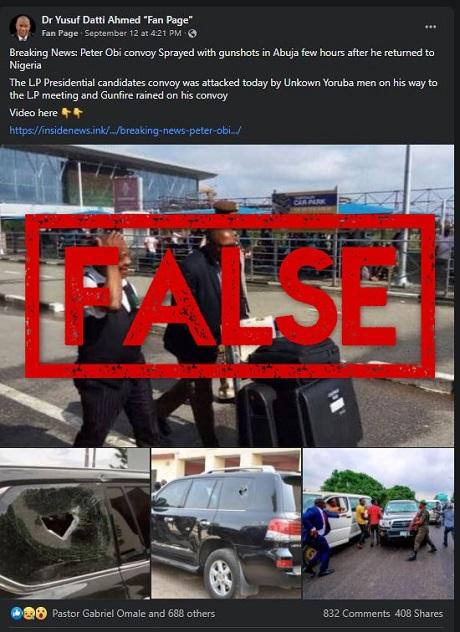Click the sad face reaction icon
The image size is (460, 632).
pyautogui.click(x=29, y=613)
